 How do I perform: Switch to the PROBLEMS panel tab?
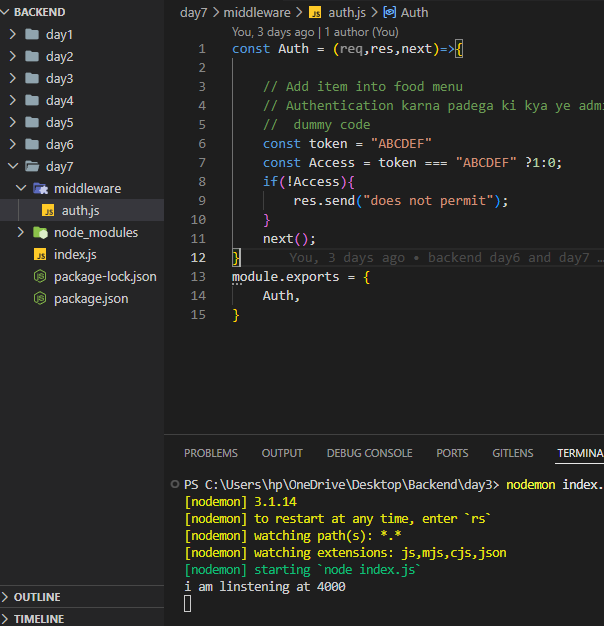coord(211,453)
